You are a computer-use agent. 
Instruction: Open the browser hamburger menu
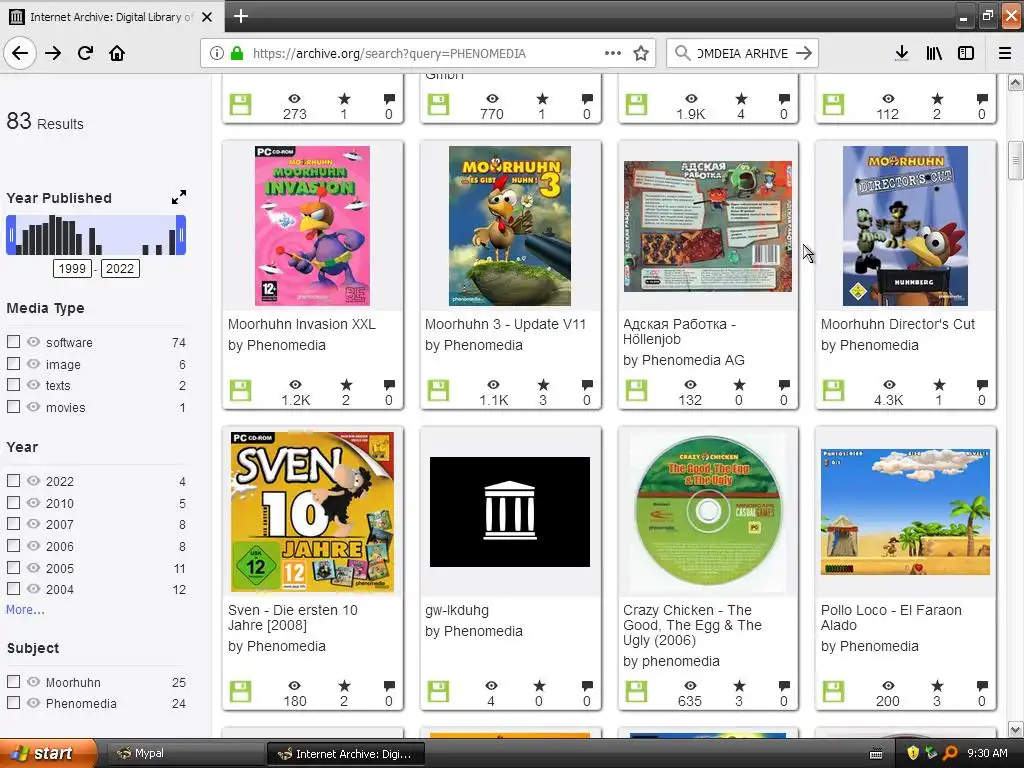1004,53
